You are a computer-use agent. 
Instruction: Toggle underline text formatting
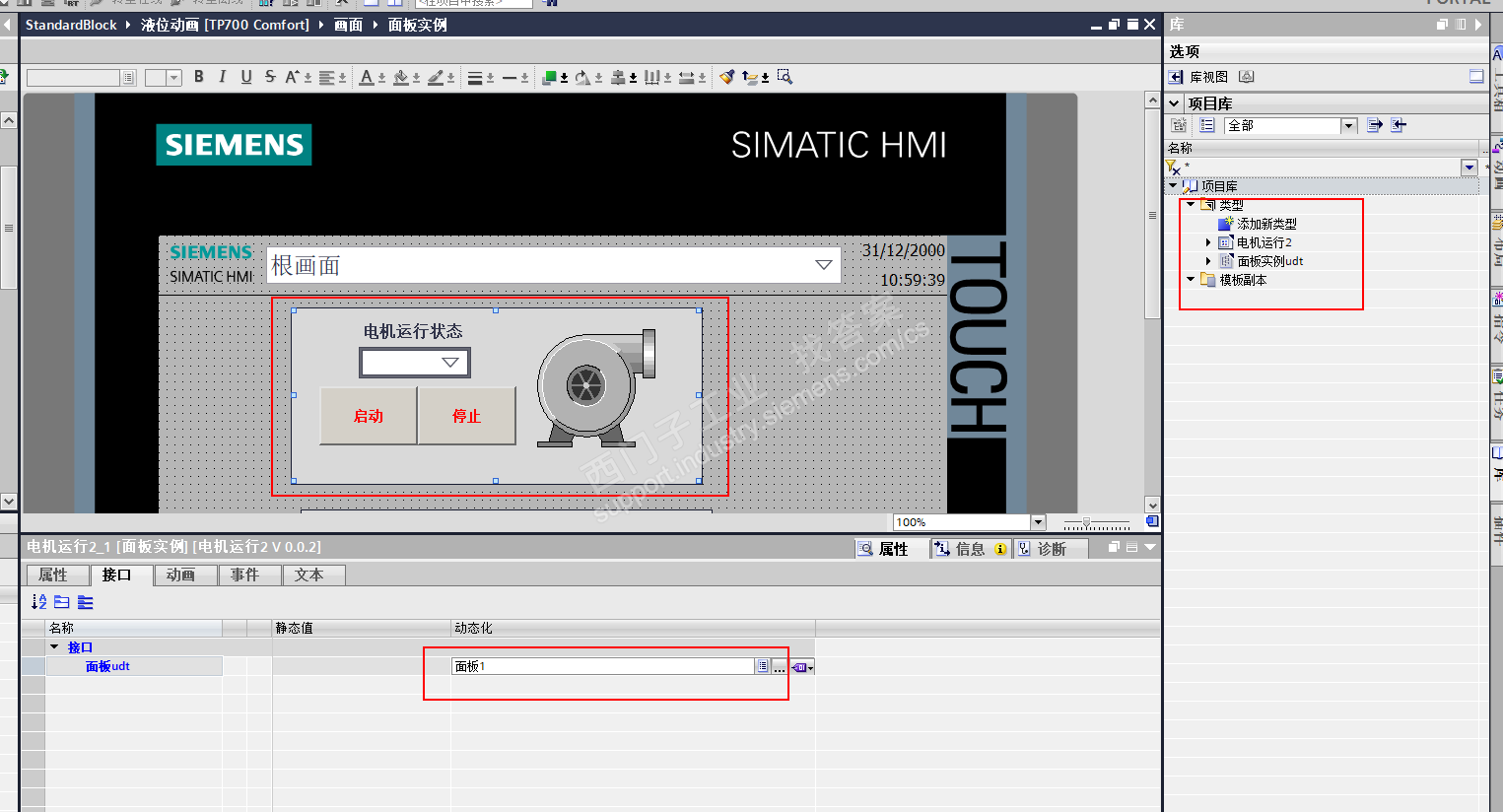click(246, 77)
